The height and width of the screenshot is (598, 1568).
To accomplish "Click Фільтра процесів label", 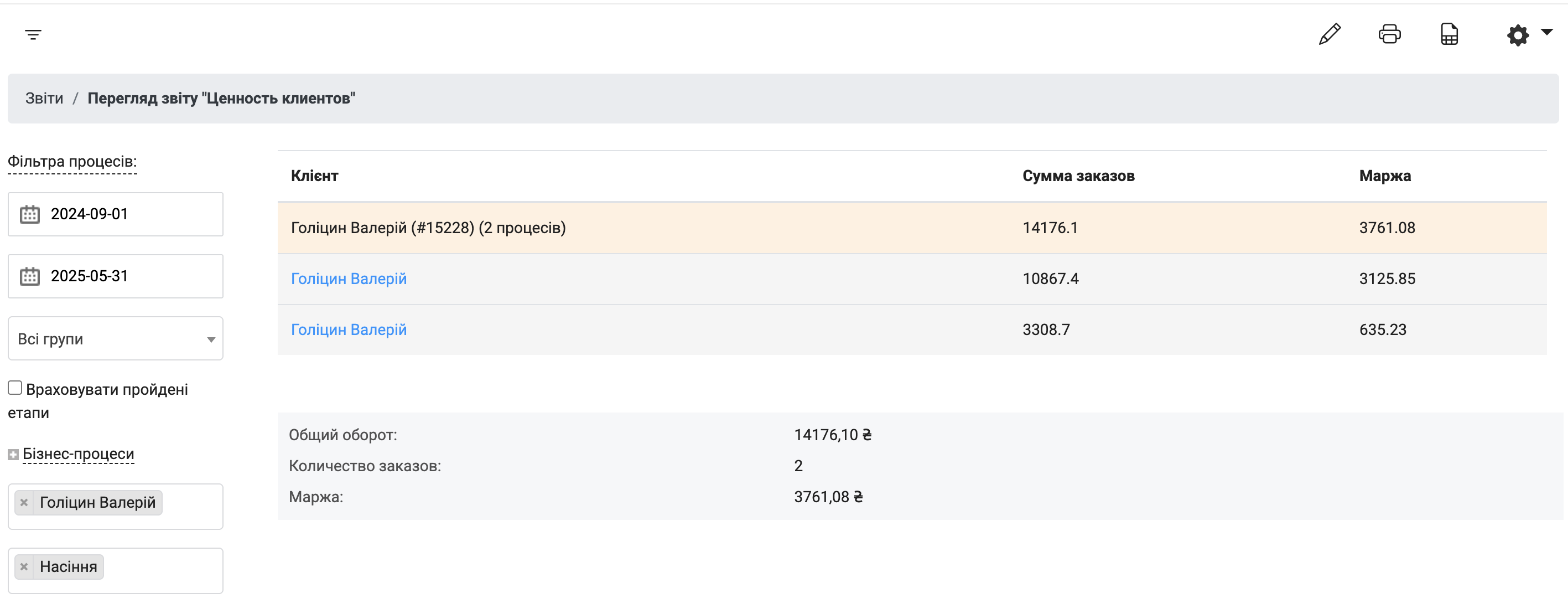I will (72, 161).
